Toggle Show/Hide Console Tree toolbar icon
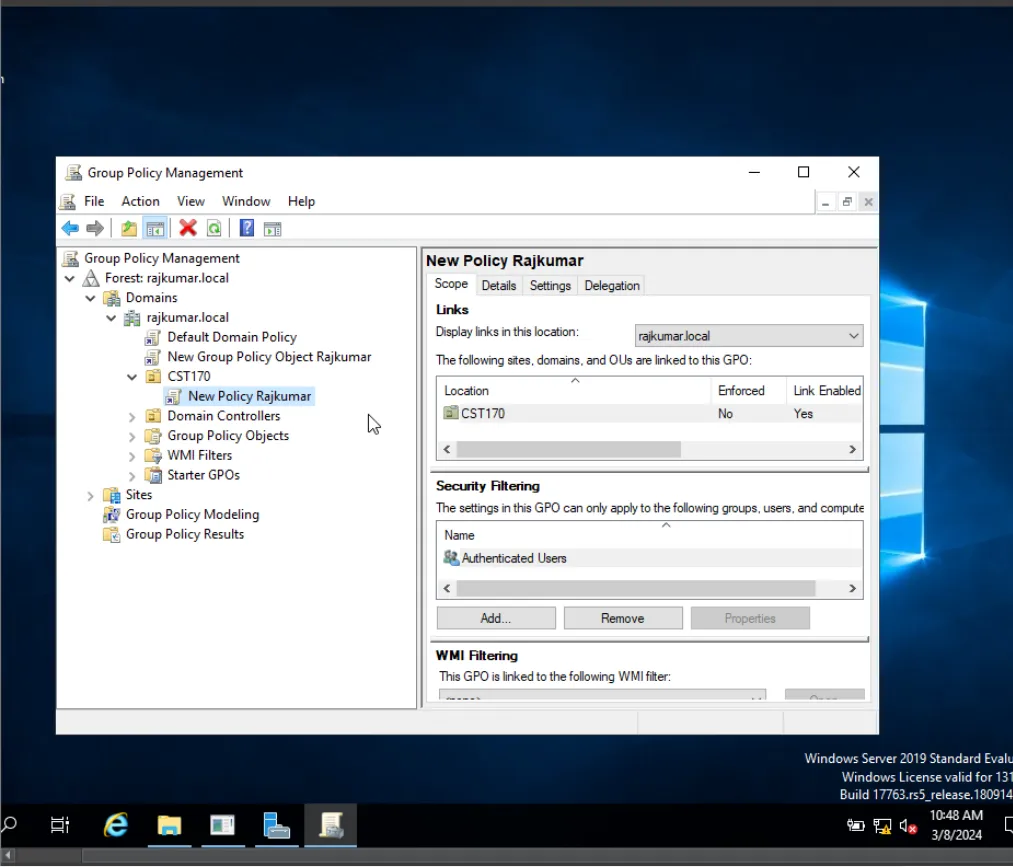The height and width of the screenshot is (867, 1013). pos(155,228)
